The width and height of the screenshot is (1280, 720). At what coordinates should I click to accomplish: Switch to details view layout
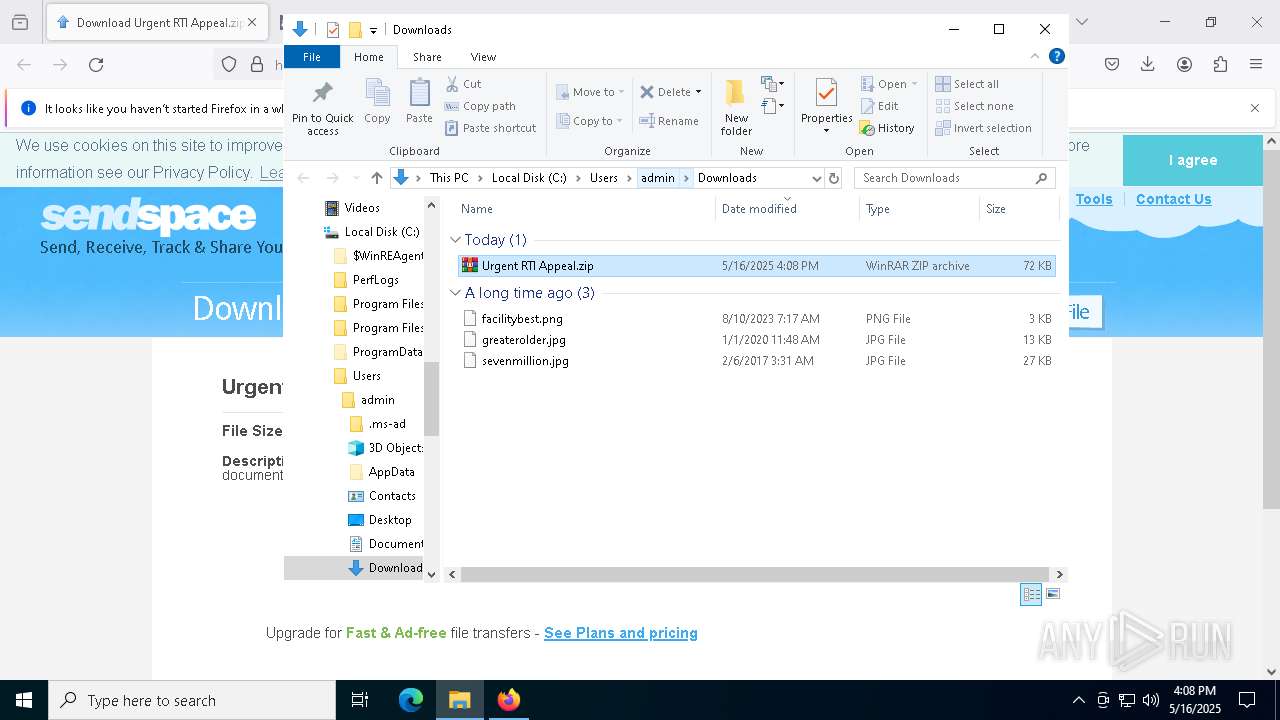coord(1031,594)
